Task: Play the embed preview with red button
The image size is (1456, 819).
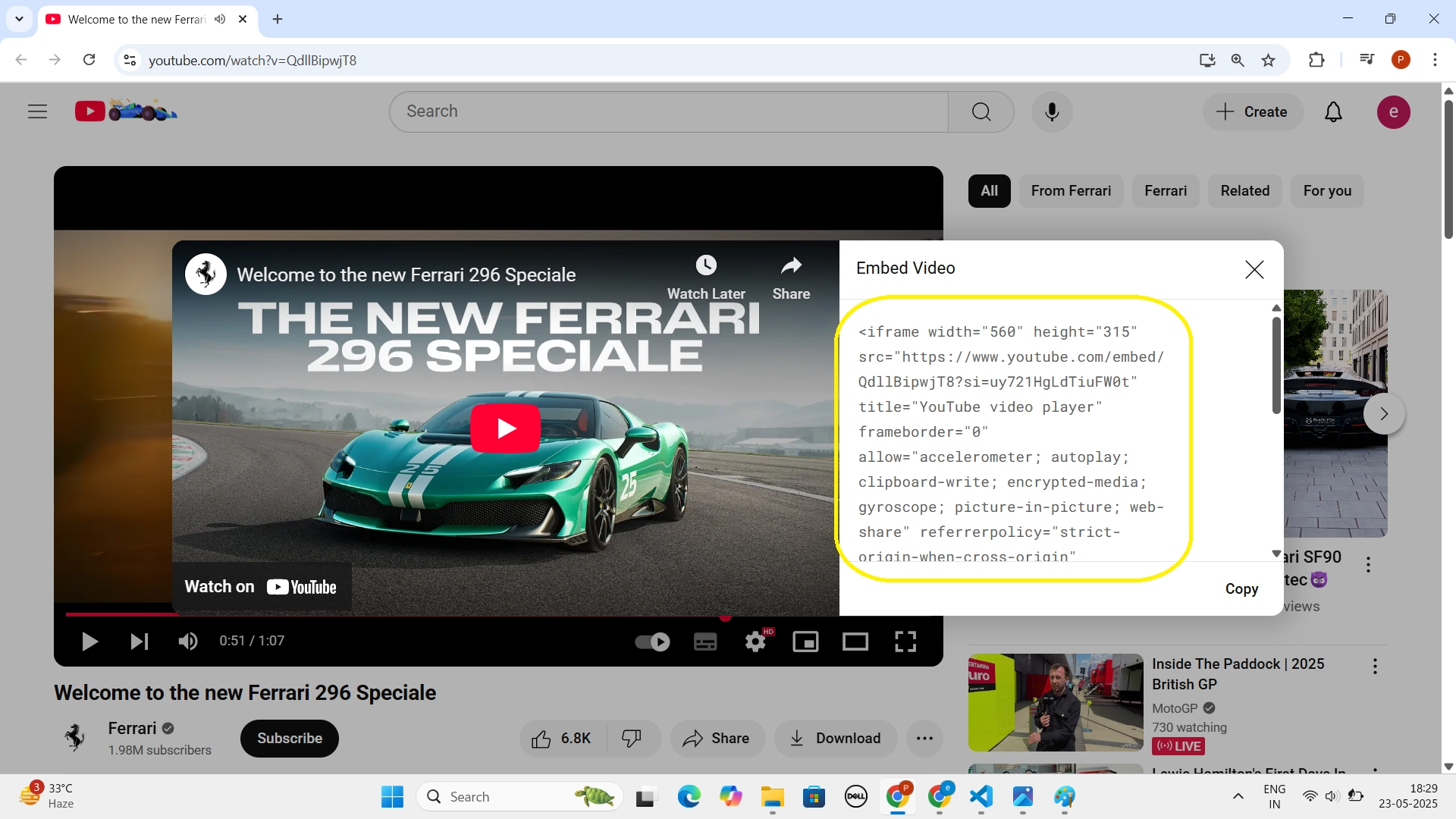Action: point(505,428)
